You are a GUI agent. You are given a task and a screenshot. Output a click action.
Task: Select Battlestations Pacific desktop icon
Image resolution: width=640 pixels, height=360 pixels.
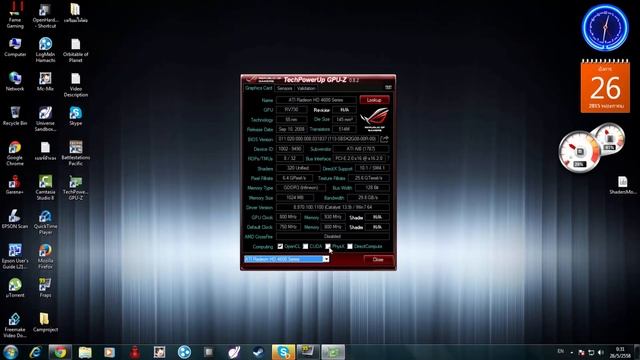(x=76, y=153)
